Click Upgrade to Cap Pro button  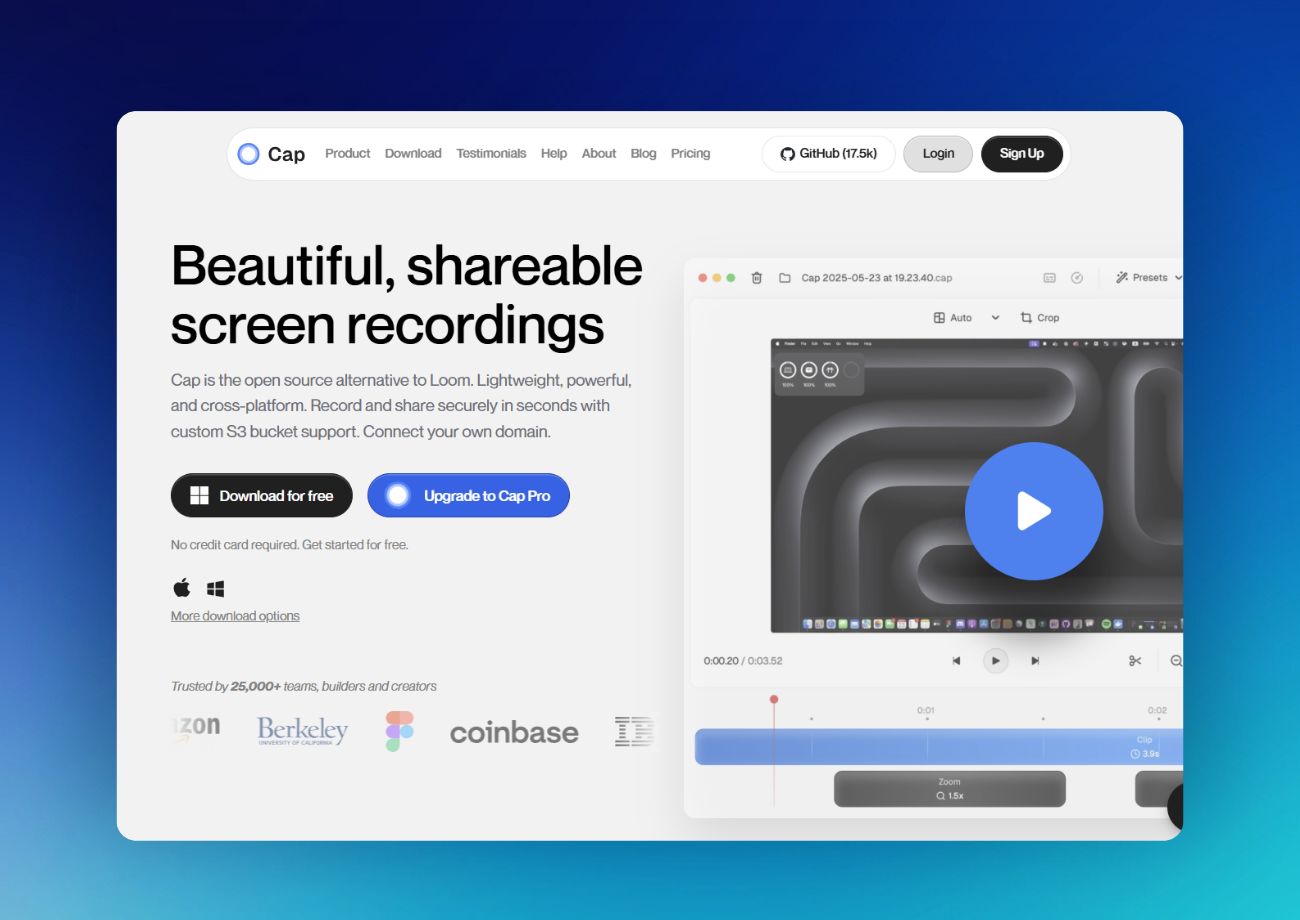(x=469, y=495)
